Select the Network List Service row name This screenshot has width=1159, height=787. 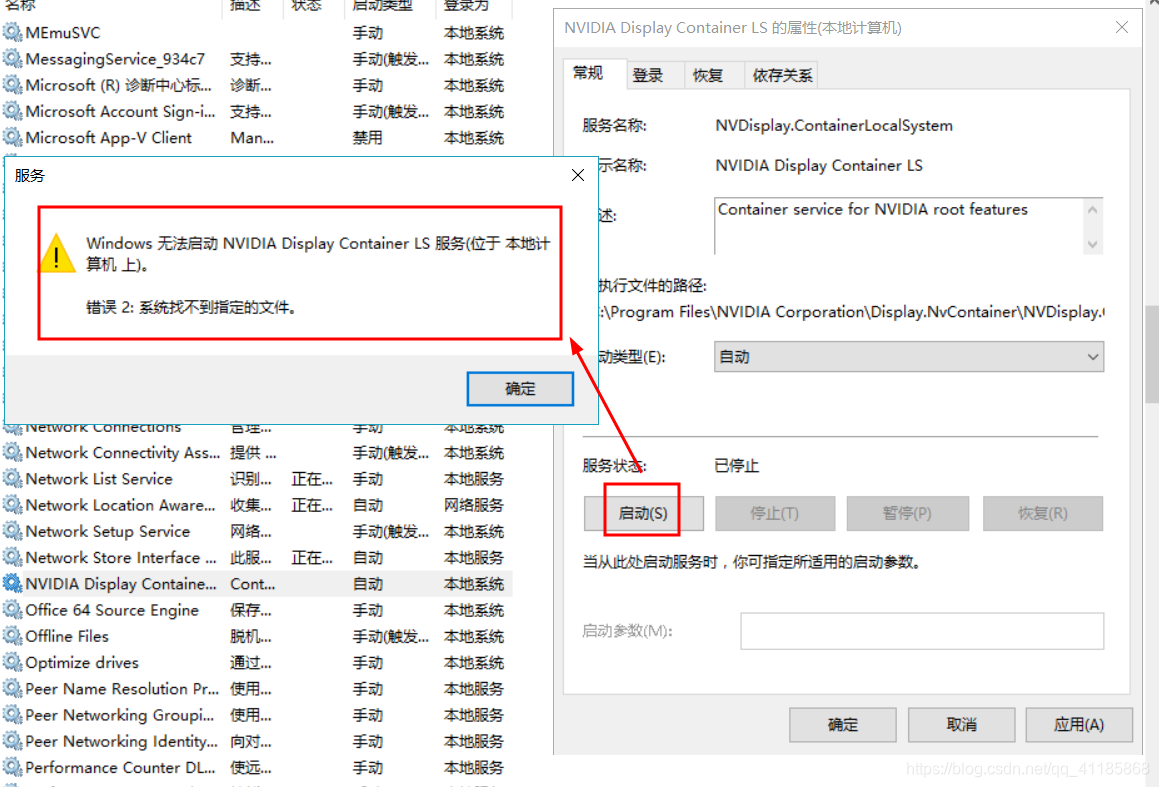tap(99, 479)
